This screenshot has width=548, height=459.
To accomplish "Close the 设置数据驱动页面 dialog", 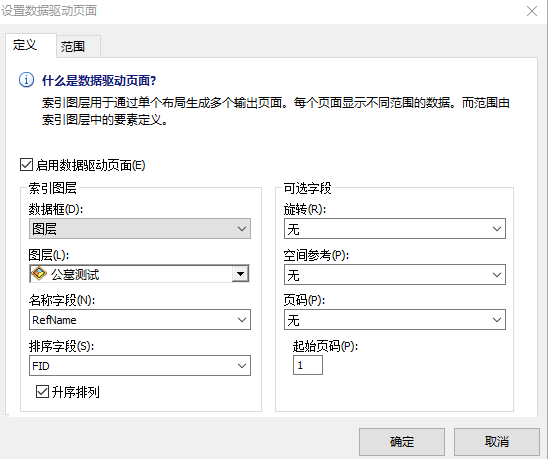I will [x=532, y=11].
